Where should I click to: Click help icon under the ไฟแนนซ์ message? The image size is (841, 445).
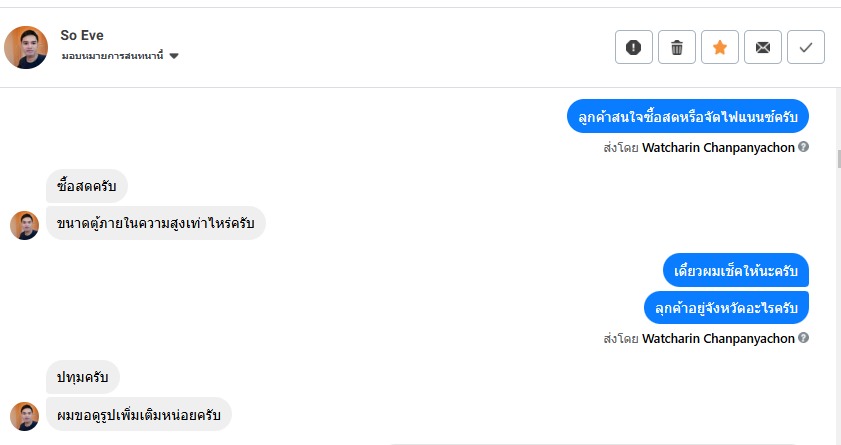(x=804, y=147)
